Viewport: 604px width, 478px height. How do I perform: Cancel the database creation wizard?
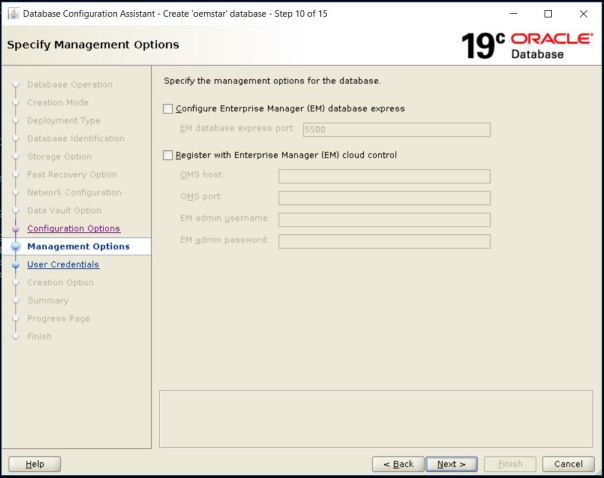point(568,464)
